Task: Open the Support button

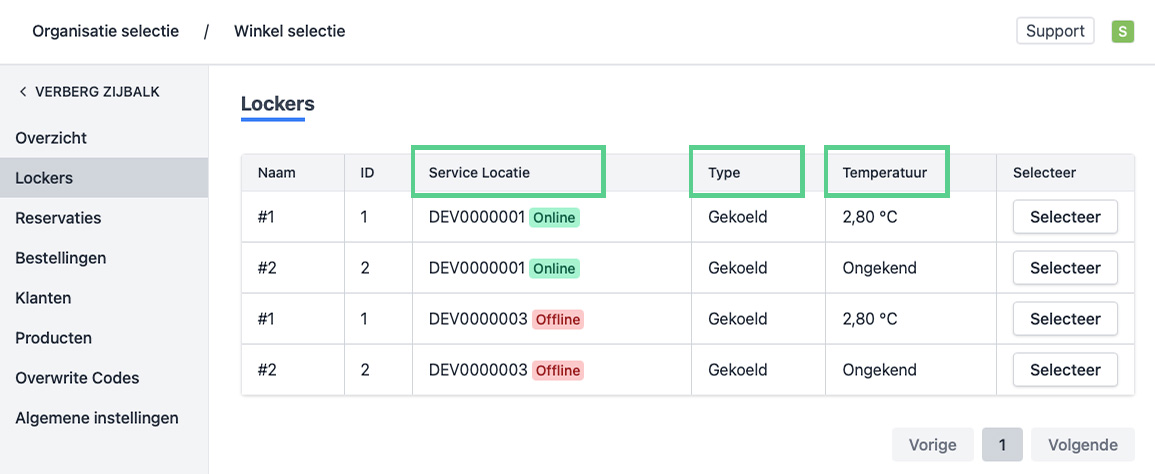Action: pyautogui.click(x=1054, y=31)
